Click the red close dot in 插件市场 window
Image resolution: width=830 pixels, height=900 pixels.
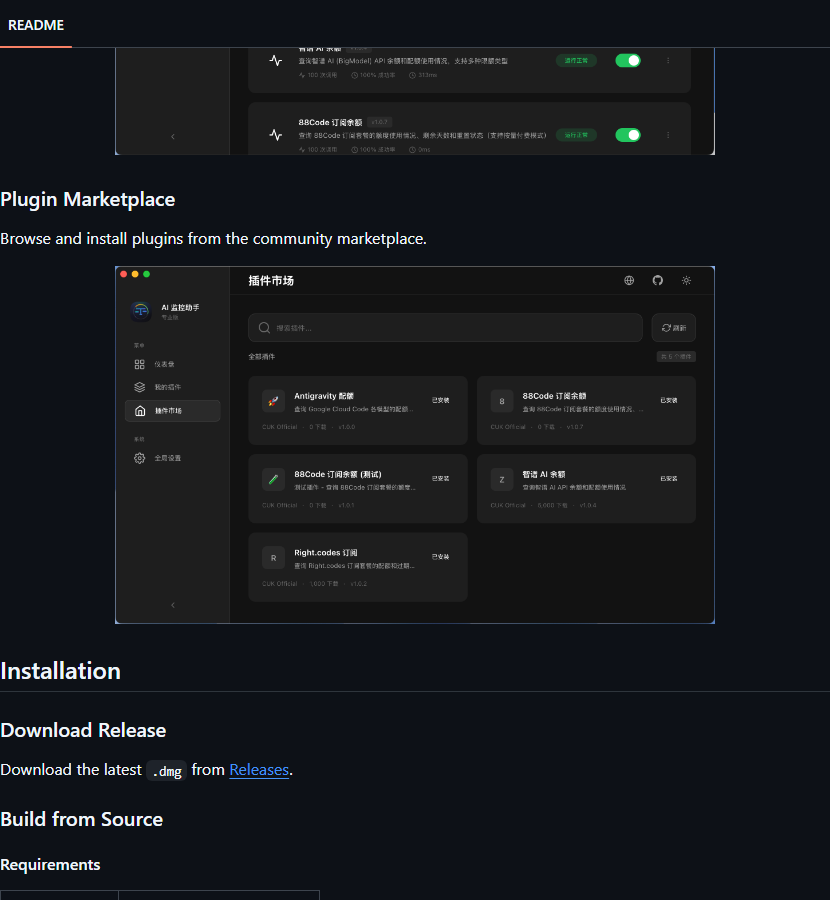coord(123,274)
